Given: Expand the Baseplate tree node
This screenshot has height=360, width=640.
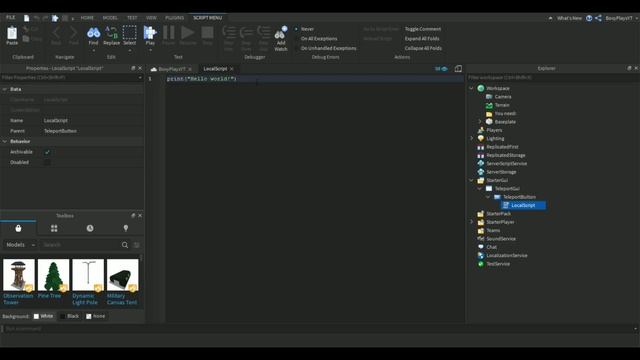Looking at the screenshot, I should [480, 122].
